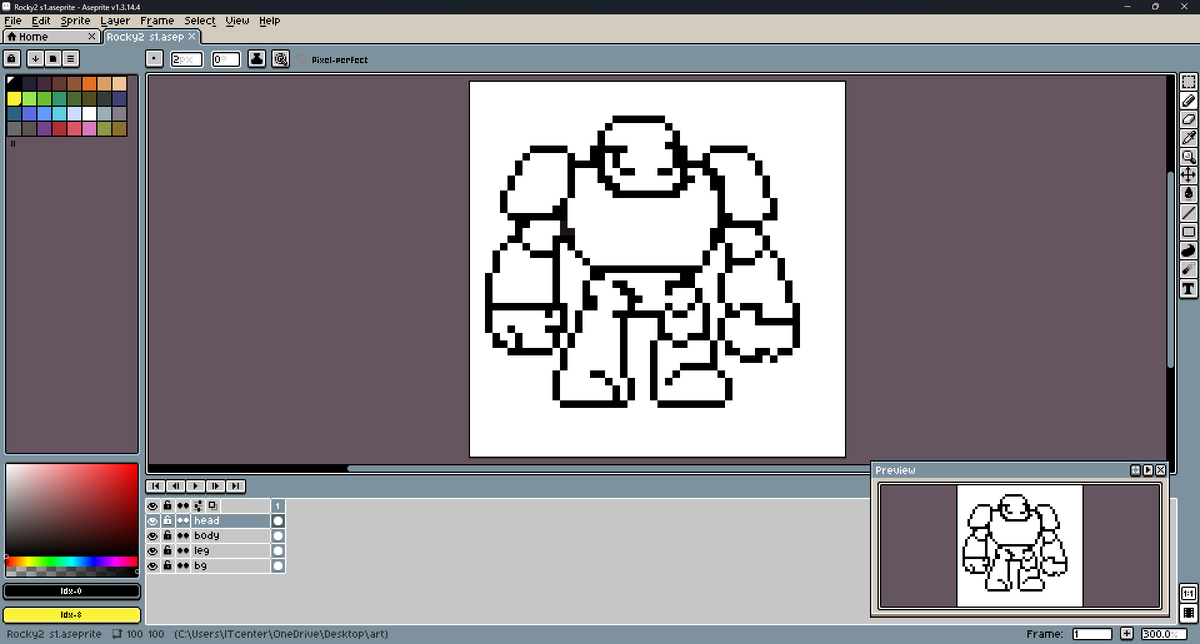The width and height of the screenshot is (1200, 644).
Task: Toggle visibility of all layers in header
Action: pyautogui.click(x=153, y=506)
